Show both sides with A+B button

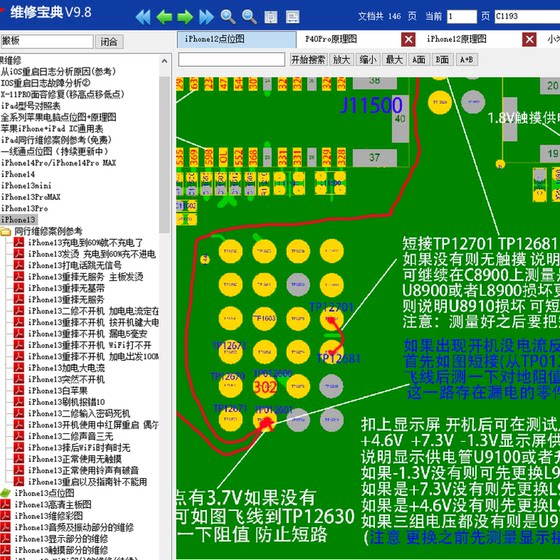467,60
